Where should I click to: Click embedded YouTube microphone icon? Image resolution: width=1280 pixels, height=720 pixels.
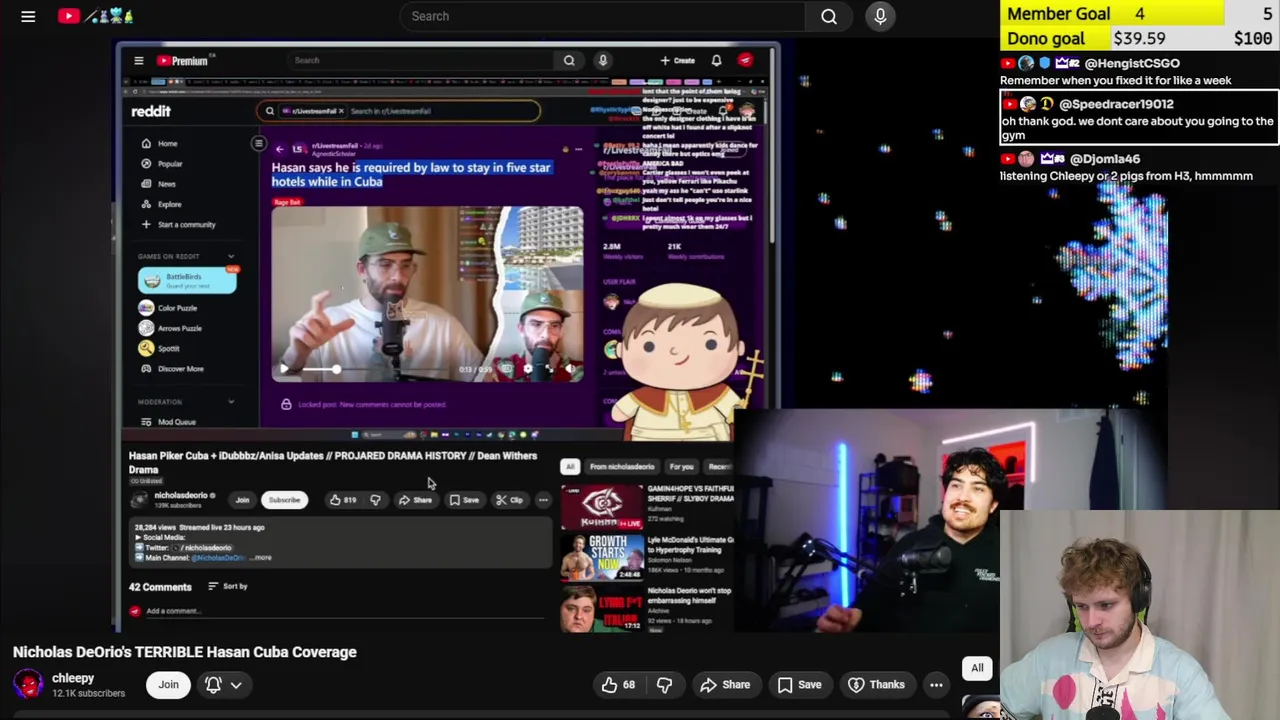point(602,60)
